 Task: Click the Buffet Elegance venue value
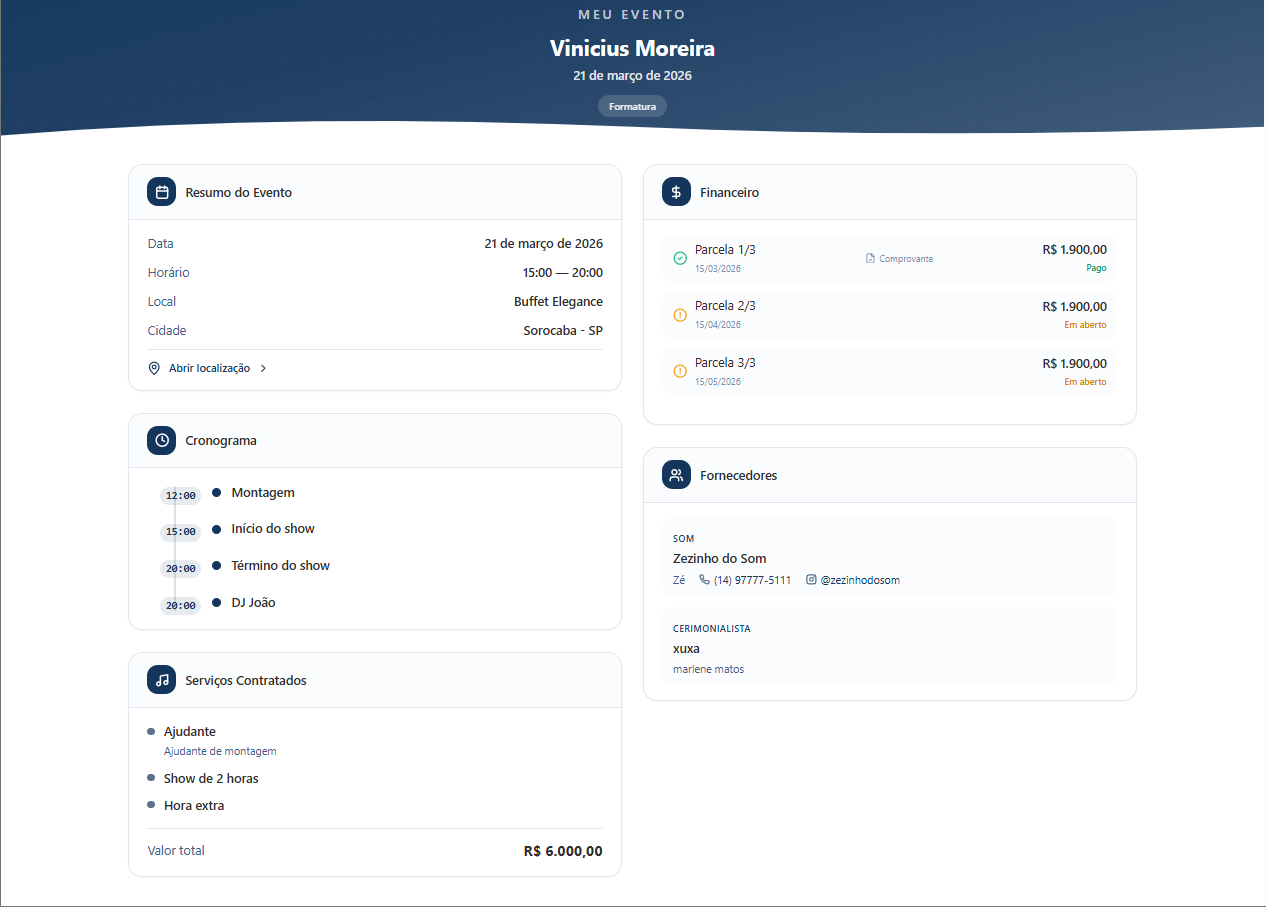pyautogui.click(x=558, y=302)
